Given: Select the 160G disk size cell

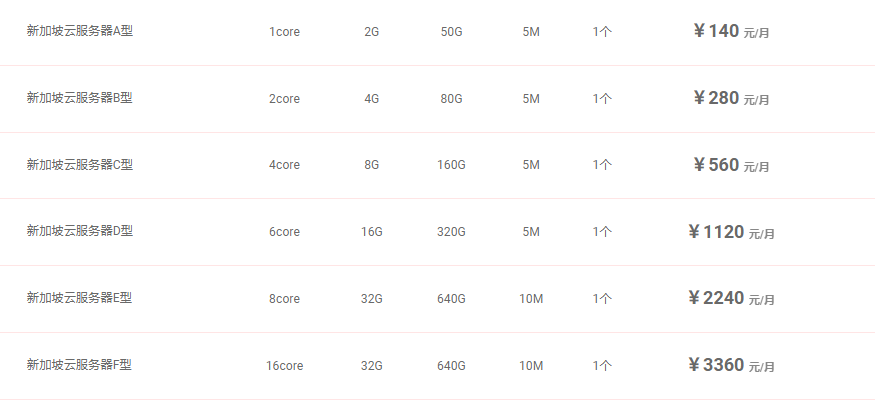Looking at the screenshot, I should [x=451, y=165].
